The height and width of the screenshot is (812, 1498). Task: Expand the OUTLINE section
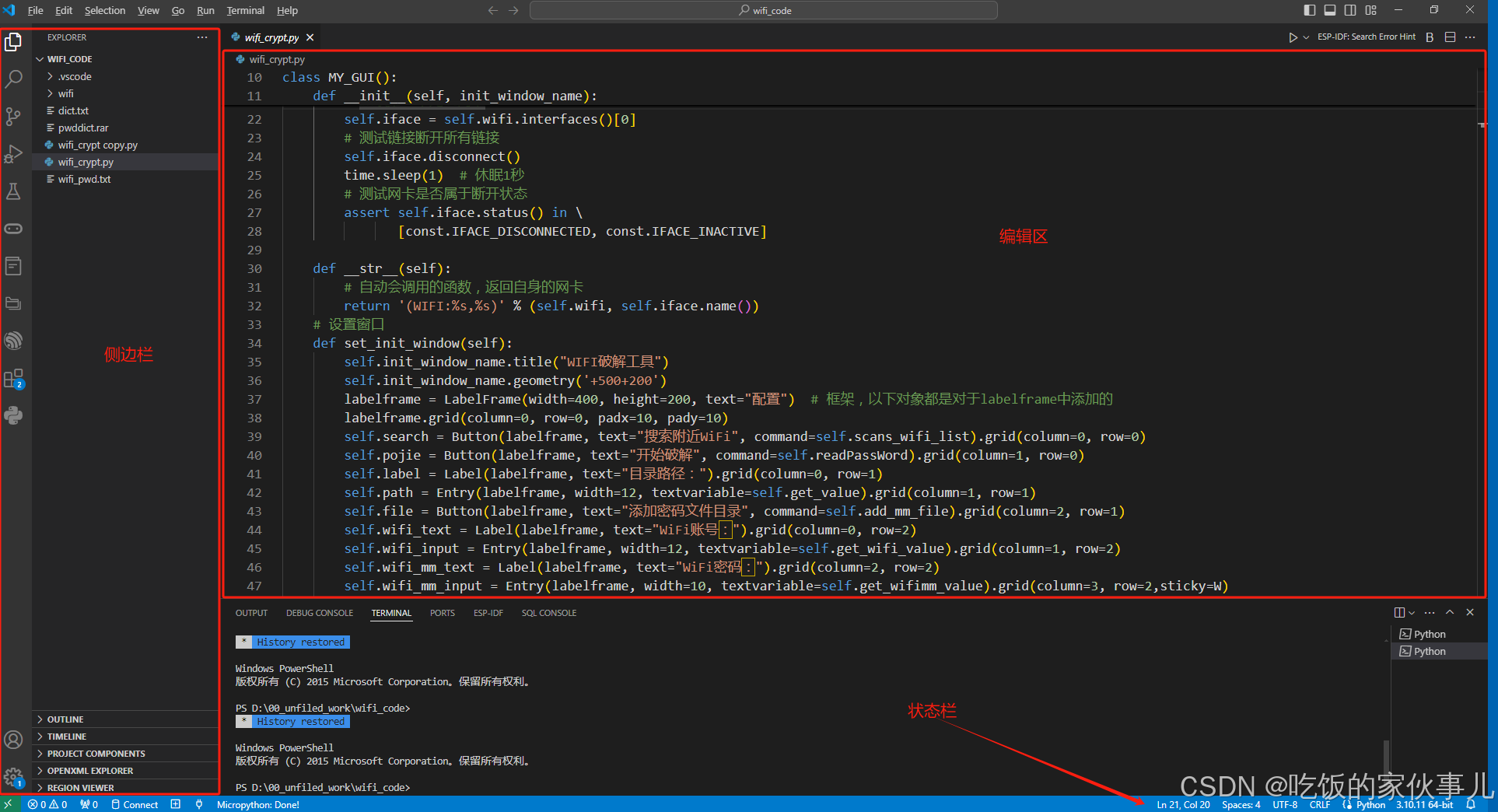point(65,719)
